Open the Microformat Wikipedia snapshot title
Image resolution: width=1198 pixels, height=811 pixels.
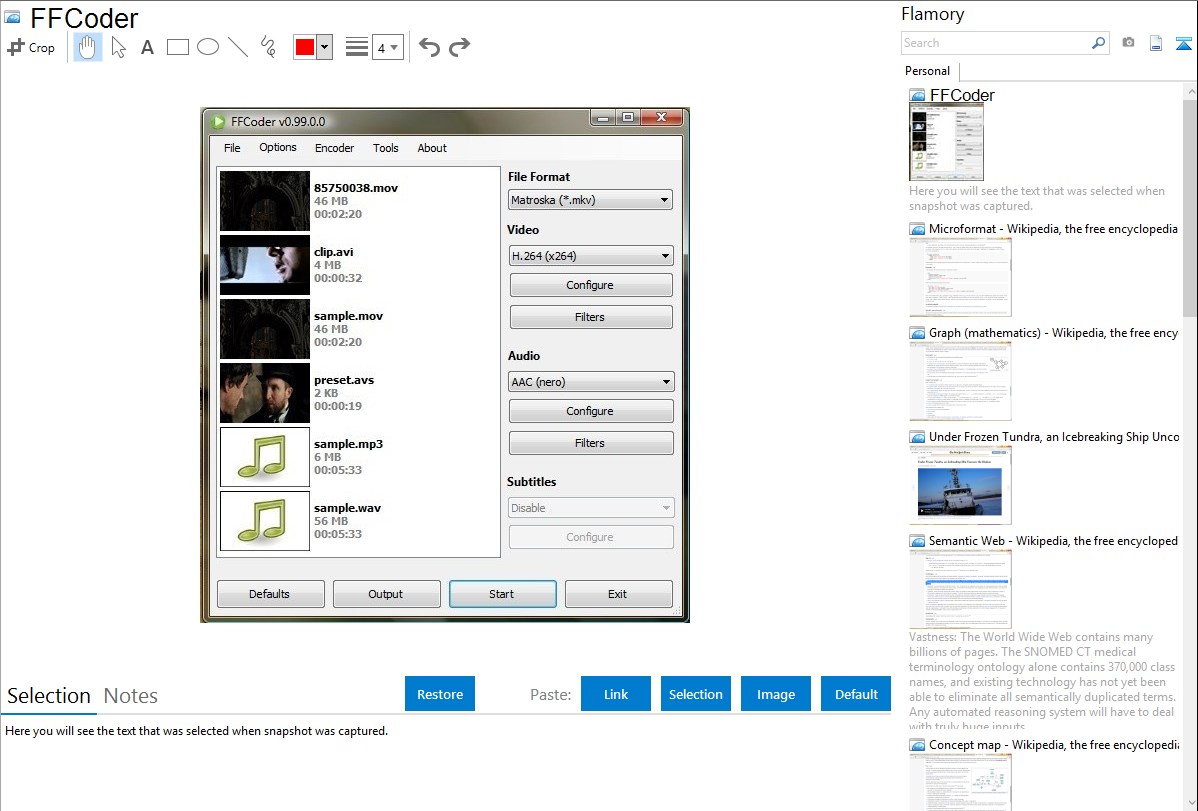click(x=1053, y=229)
